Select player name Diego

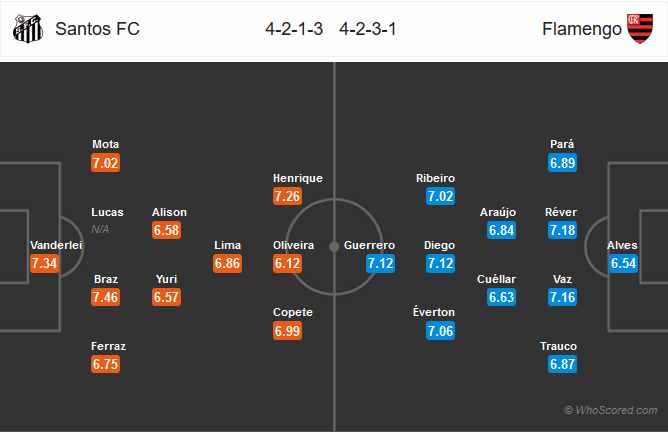click(x=439, y=245)
